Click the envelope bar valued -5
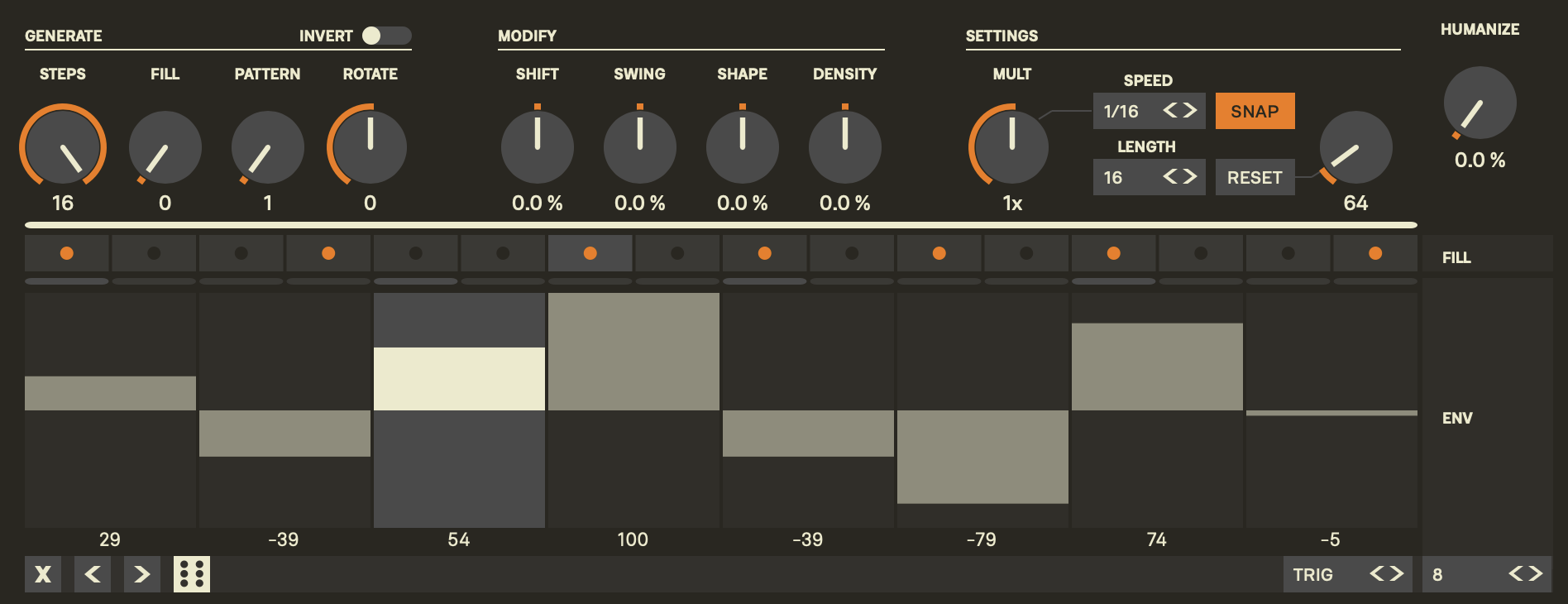 [x=1331, y=413]
